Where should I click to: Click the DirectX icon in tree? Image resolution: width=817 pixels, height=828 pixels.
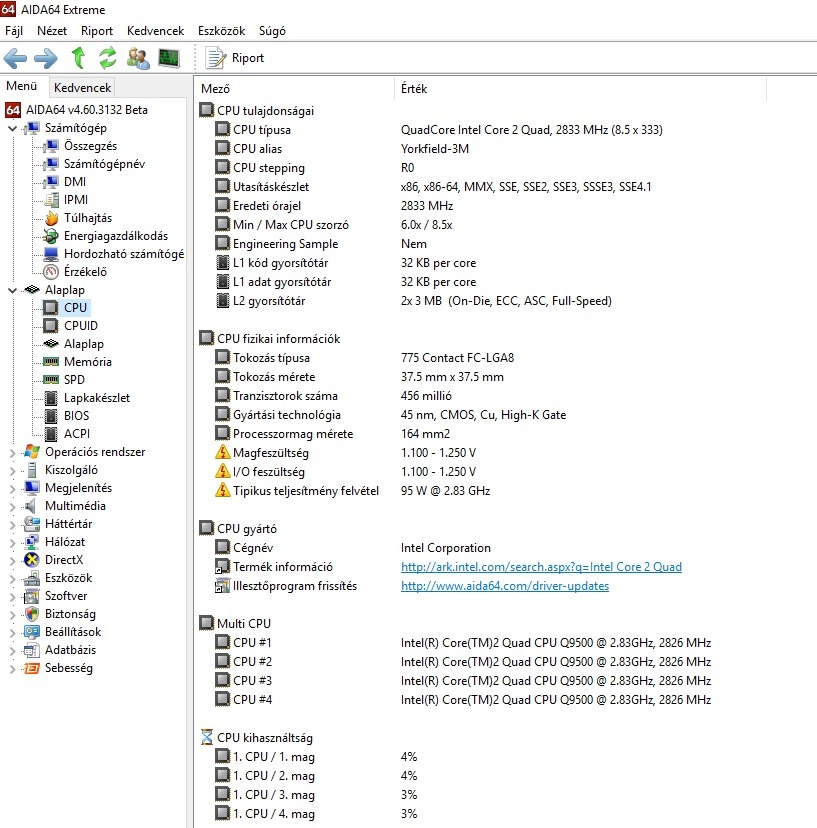[x=32, y=560]
